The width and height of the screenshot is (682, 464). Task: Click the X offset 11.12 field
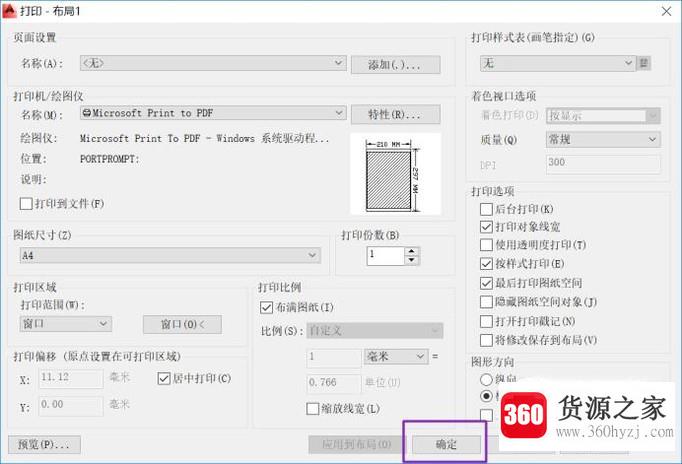tap(71, 378)
